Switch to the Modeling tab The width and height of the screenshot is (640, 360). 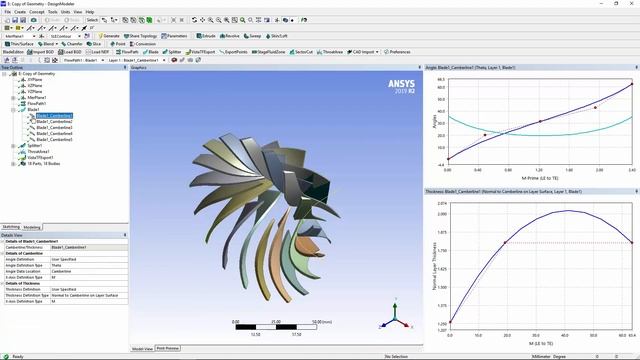[x=32, y=227]
